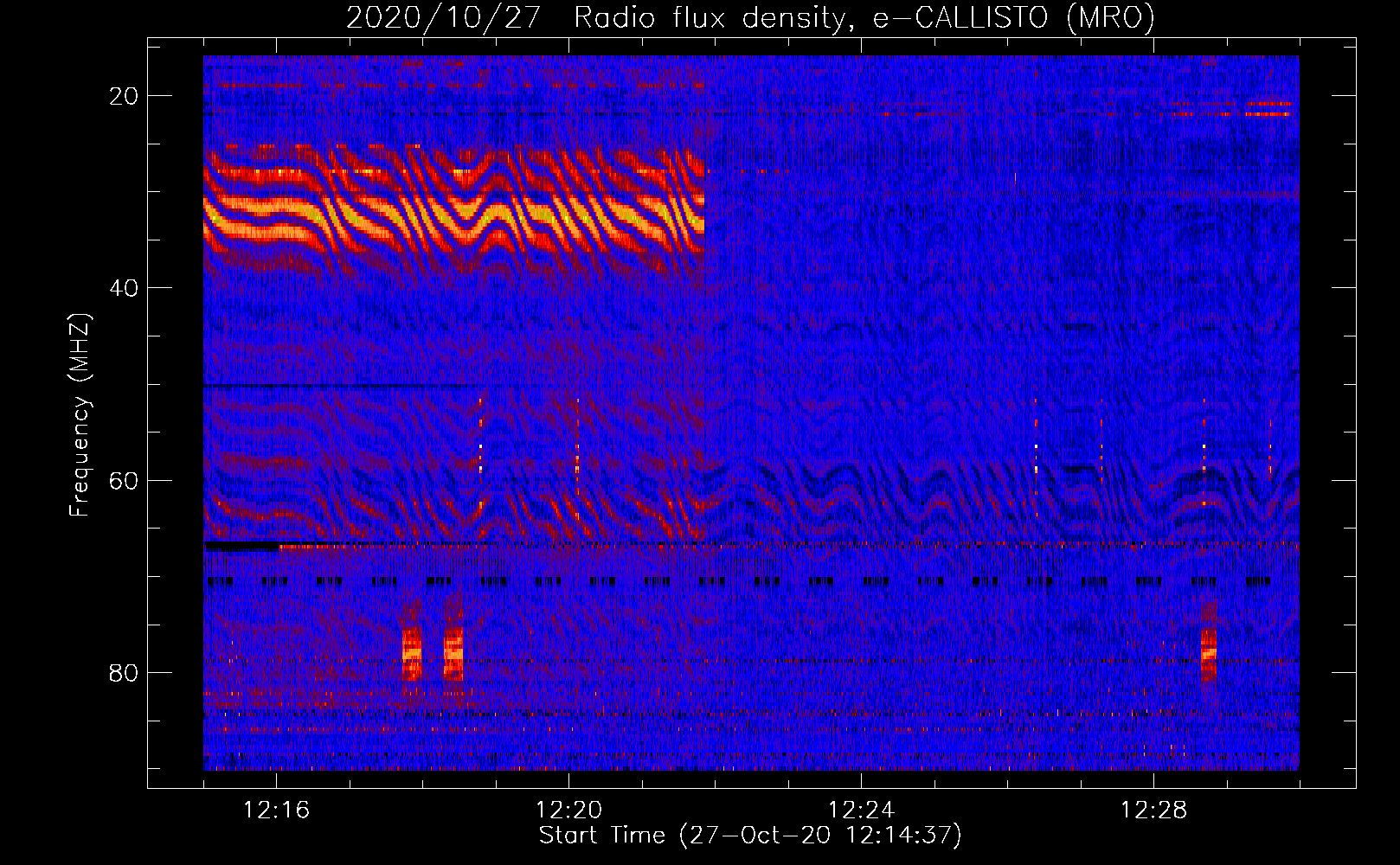Click the 12:16 time tick label
1400x865 pixels.
click(276, 811)
